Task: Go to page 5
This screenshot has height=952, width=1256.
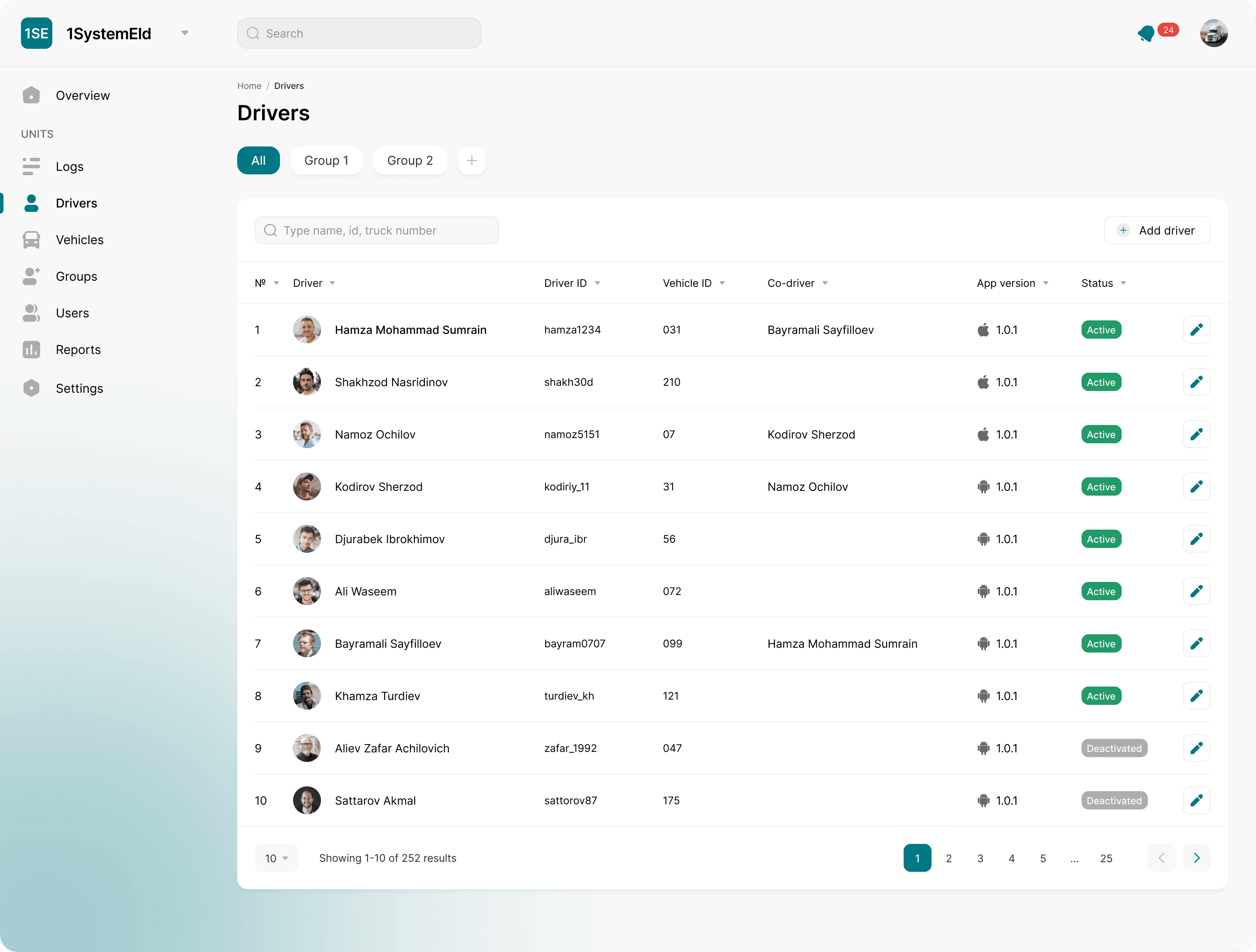Action: click(x=1043, y=858)
